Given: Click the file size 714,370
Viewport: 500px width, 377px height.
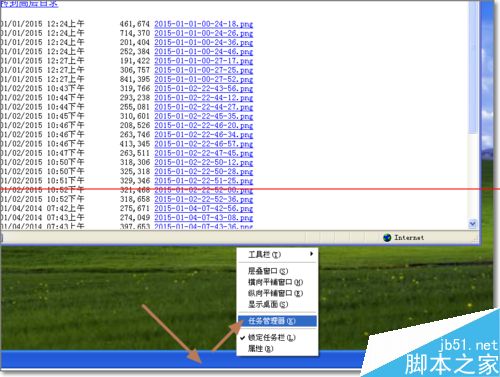Looking at the screenshot, I should pyautogui.click(x=135, y=33).
